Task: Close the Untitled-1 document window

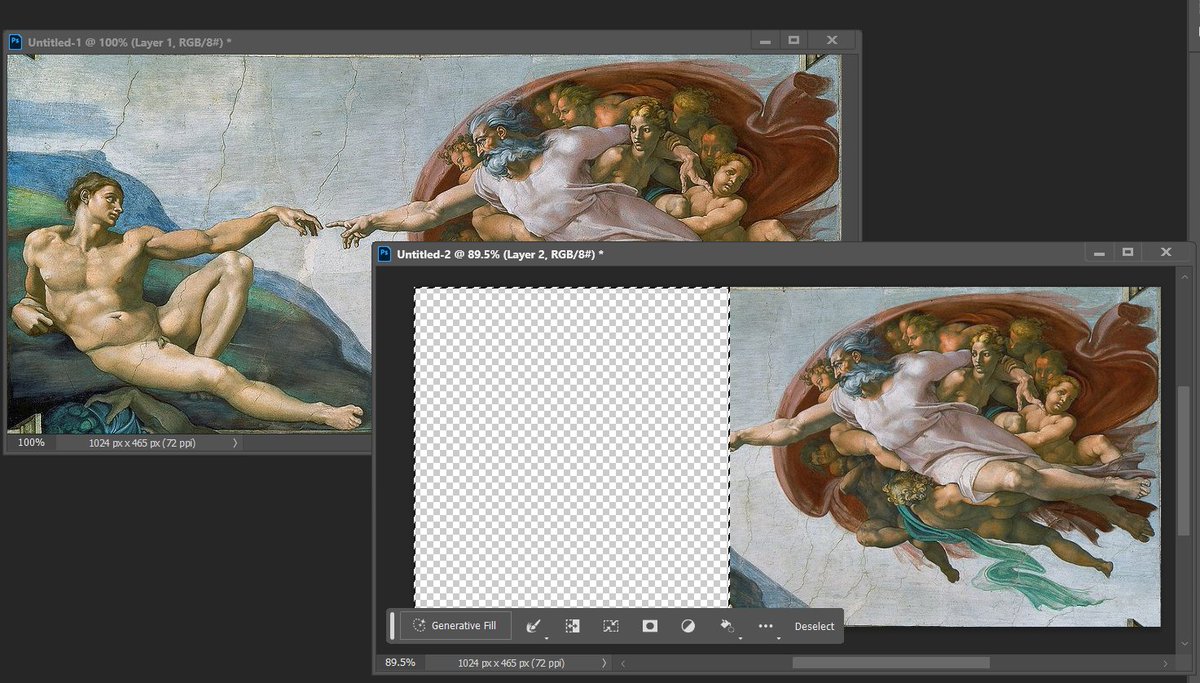Action: (x=832, y=41)
